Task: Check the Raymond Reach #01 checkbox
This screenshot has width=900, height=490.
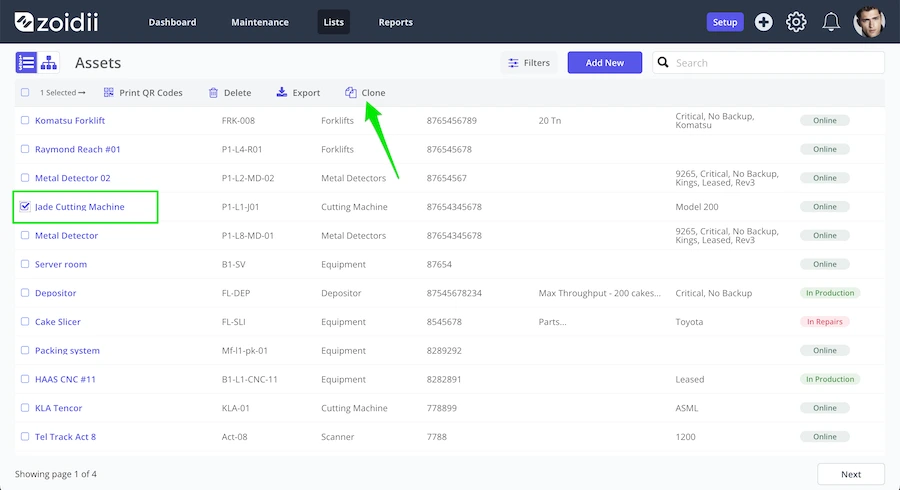Action: click(25, 149)
